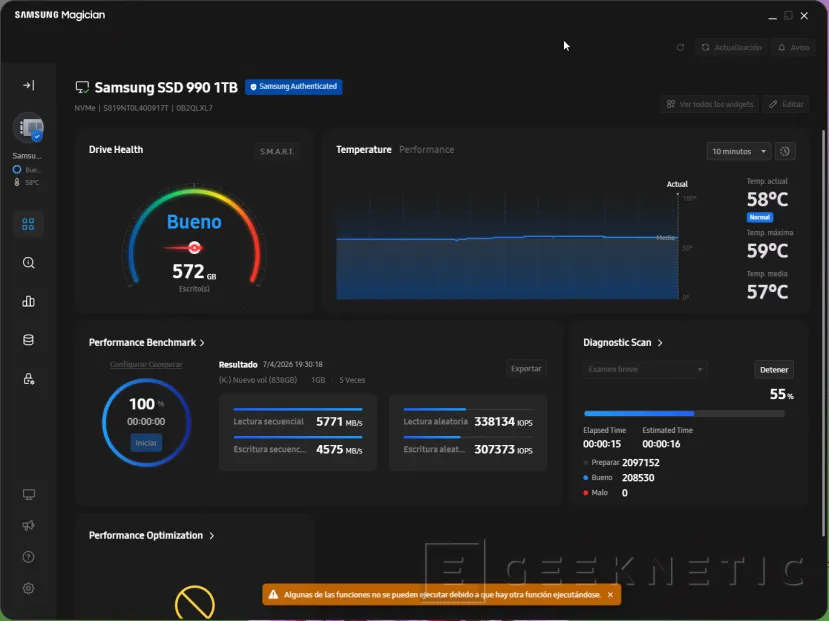Click the temperature graph line

pyautogui.click(x=506, y=238)
